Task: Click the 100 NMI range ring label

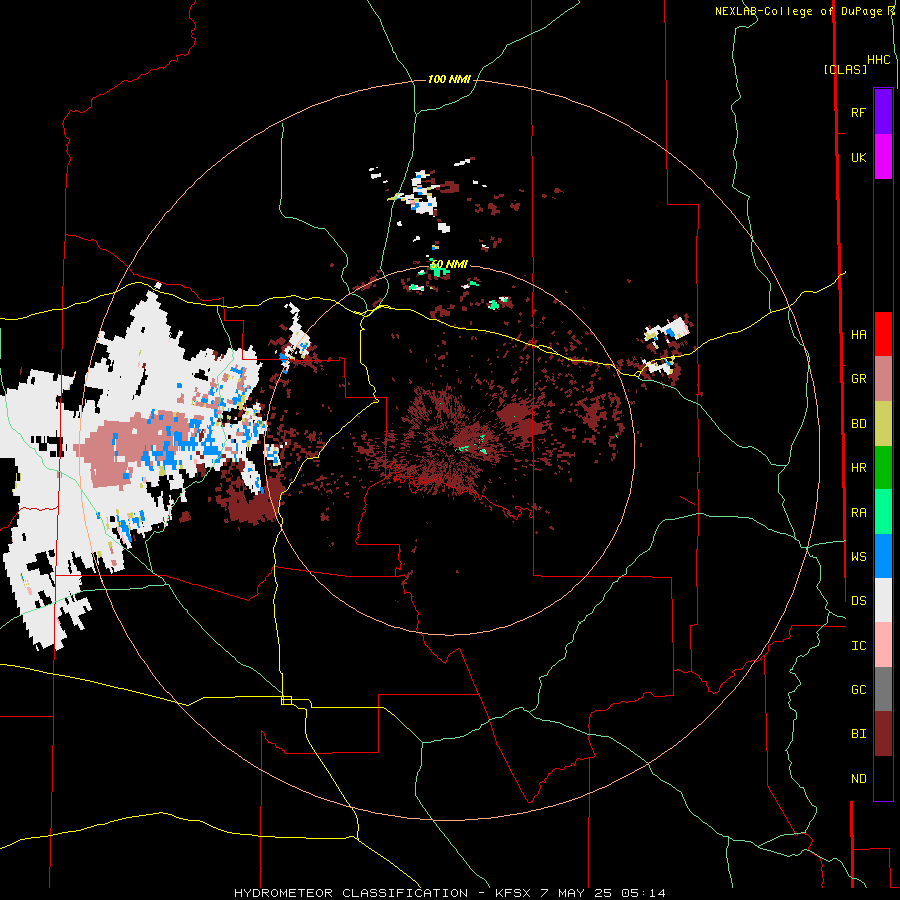Action: pos(449,79)
